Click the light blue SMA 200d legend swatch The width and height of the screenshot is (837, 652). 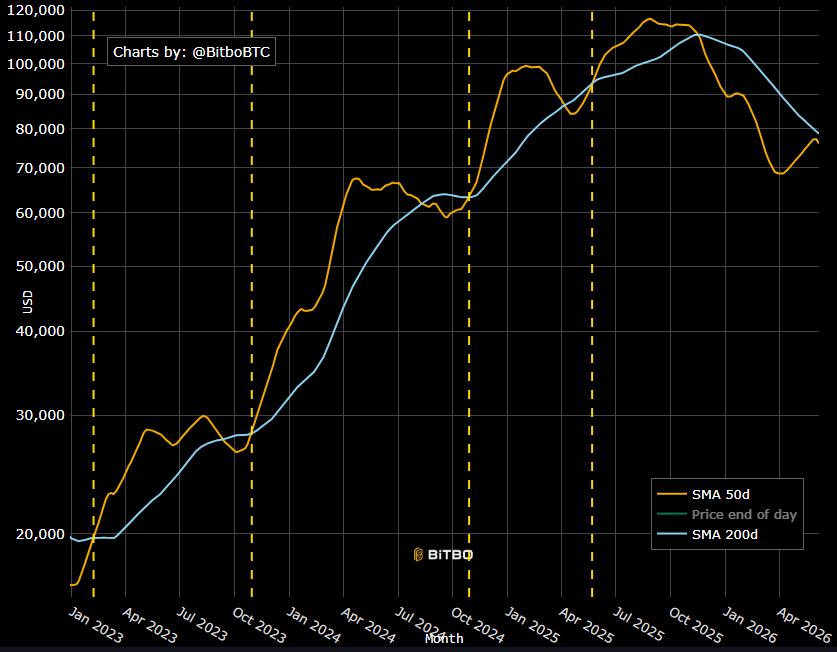click(x=672, y=534)
